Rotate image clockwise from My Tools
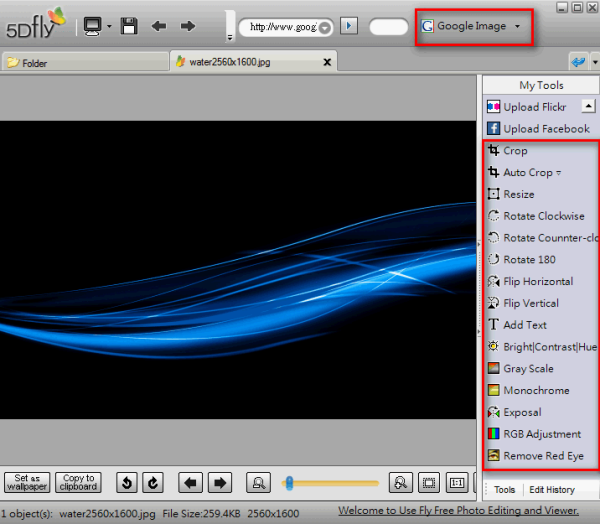600x524 pixels. (x=543, y=216)
